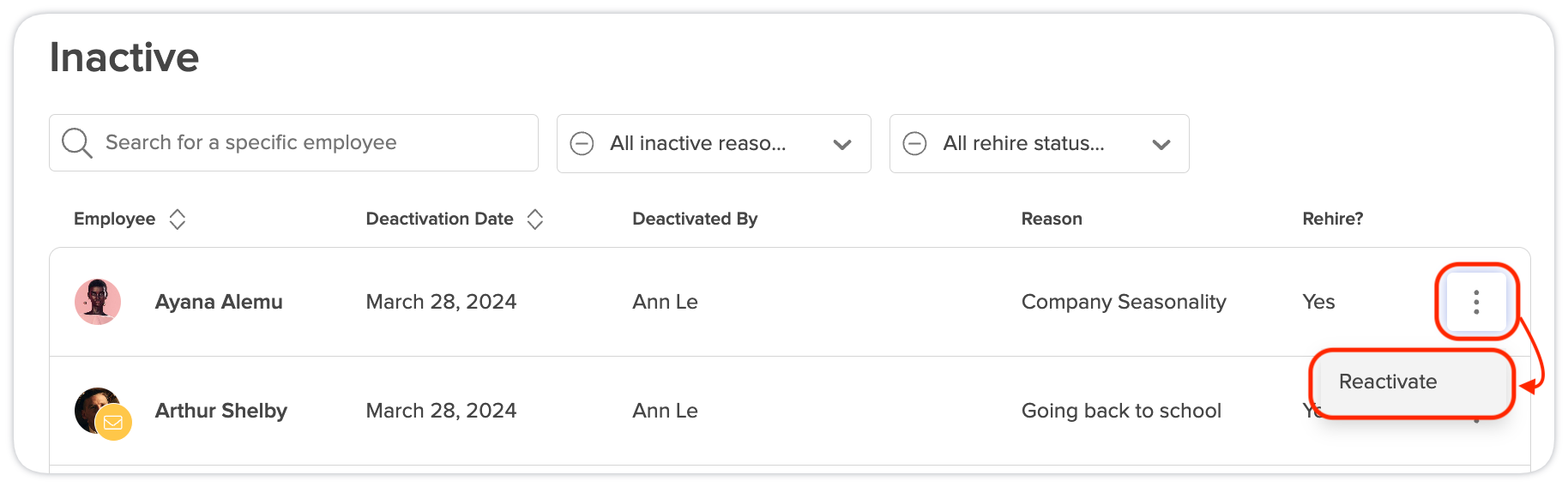Click the Company Seasonality reason cell
Image resolution: width=1568 pixels, height=487 pixels.
point(1124,302)
